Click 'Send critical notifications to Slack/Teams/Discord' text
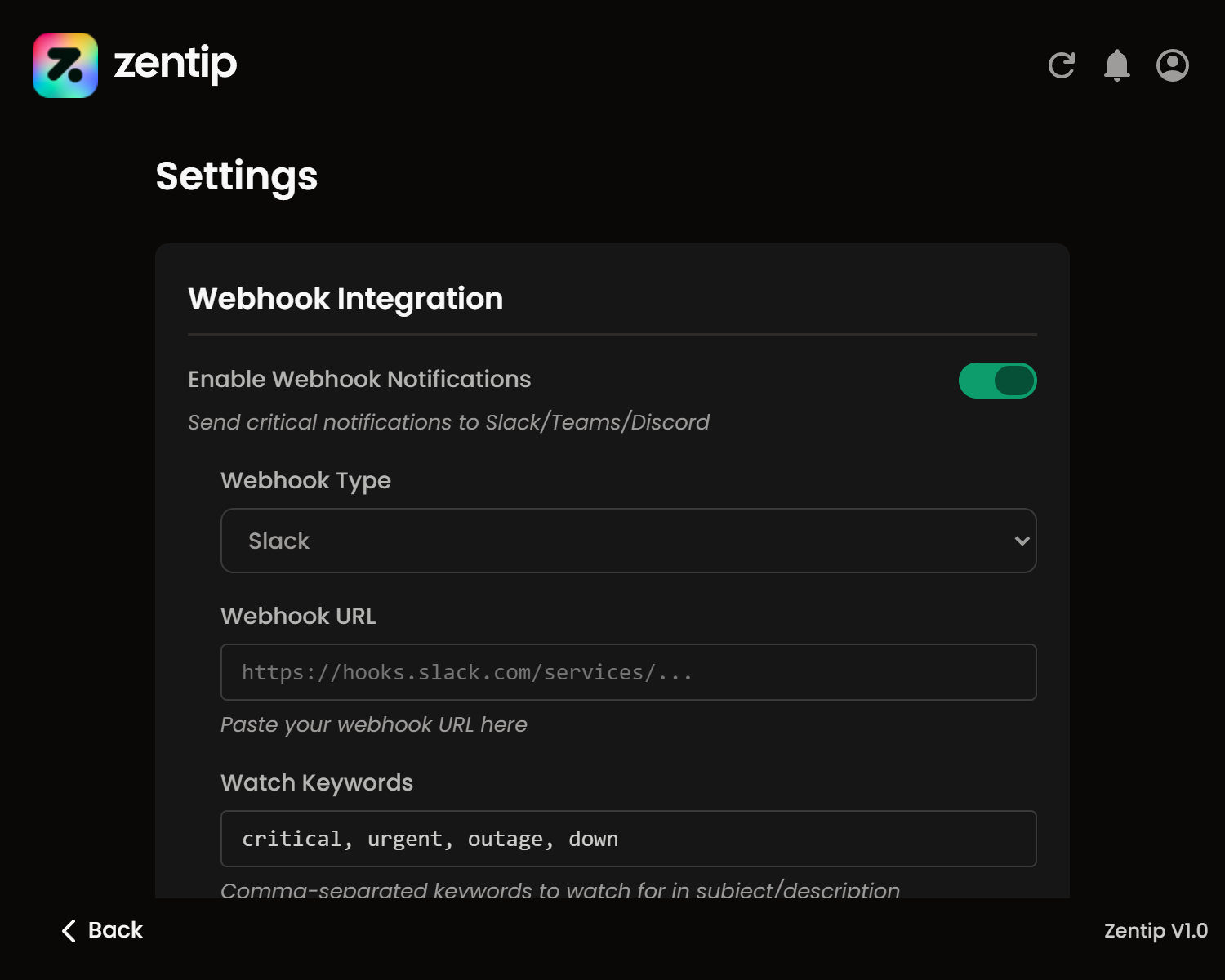Viewport: 1225px width, 980px height. [x=448, y=422]
